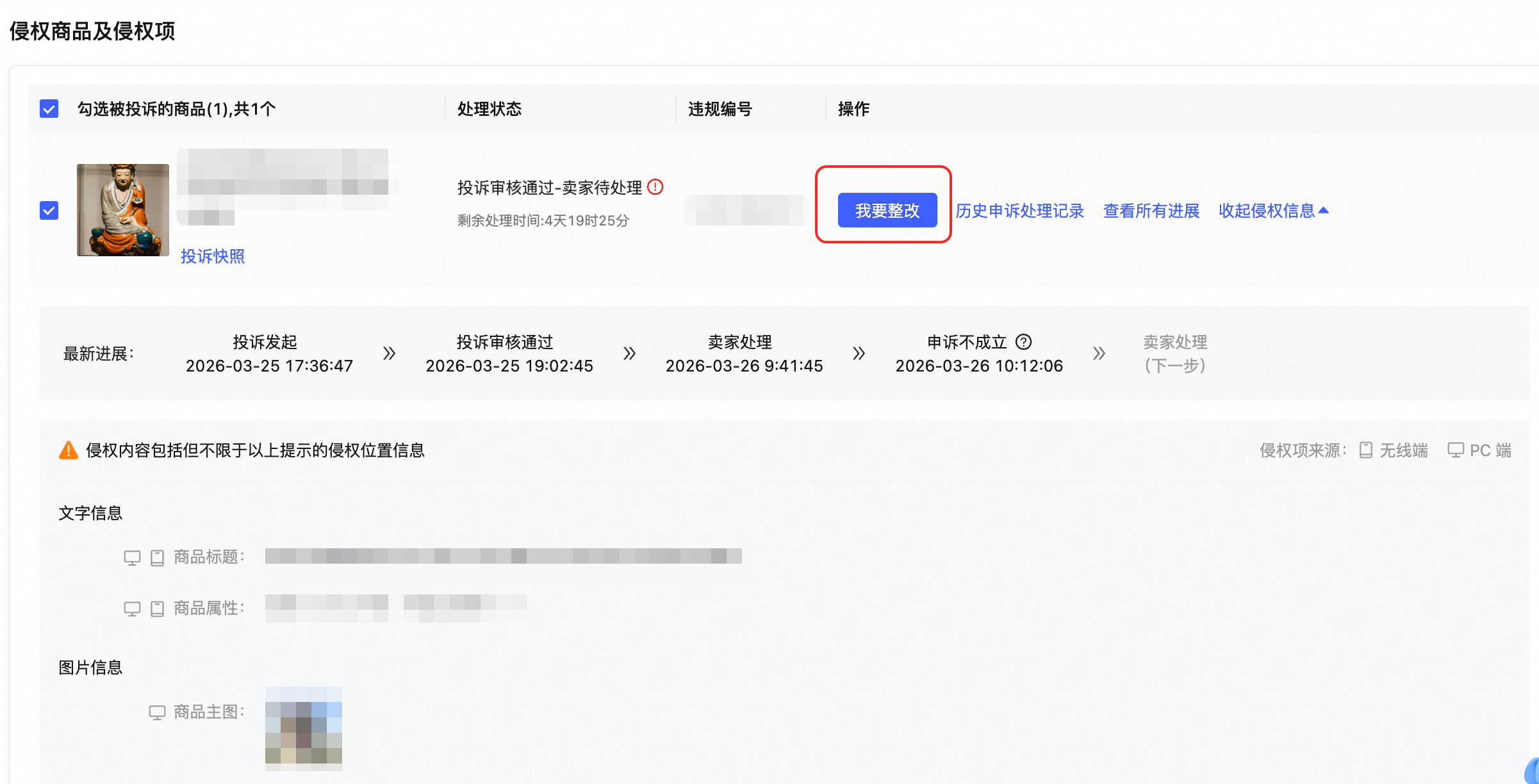Viewport: 1539px width, 784px height.
Task: Click the 图片信息 section heading
Action: click(90, 667)
